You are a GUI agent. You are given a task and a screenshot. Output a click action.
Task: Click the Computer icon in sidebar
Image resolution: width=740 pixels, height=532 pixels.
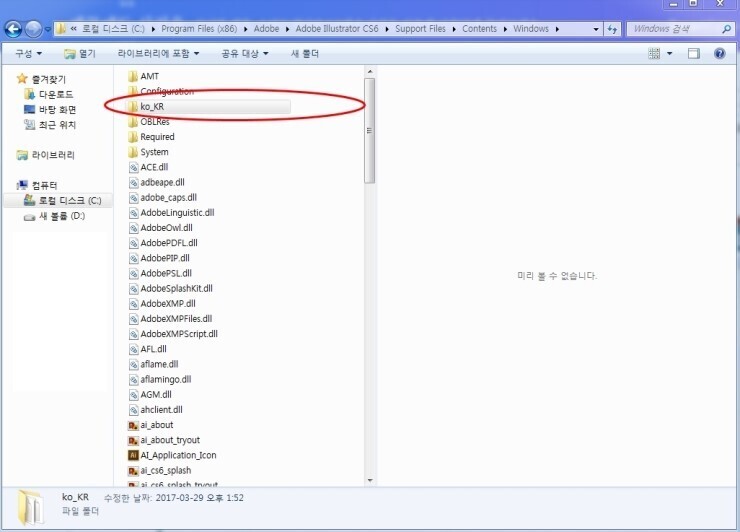[x=22, y=185]
